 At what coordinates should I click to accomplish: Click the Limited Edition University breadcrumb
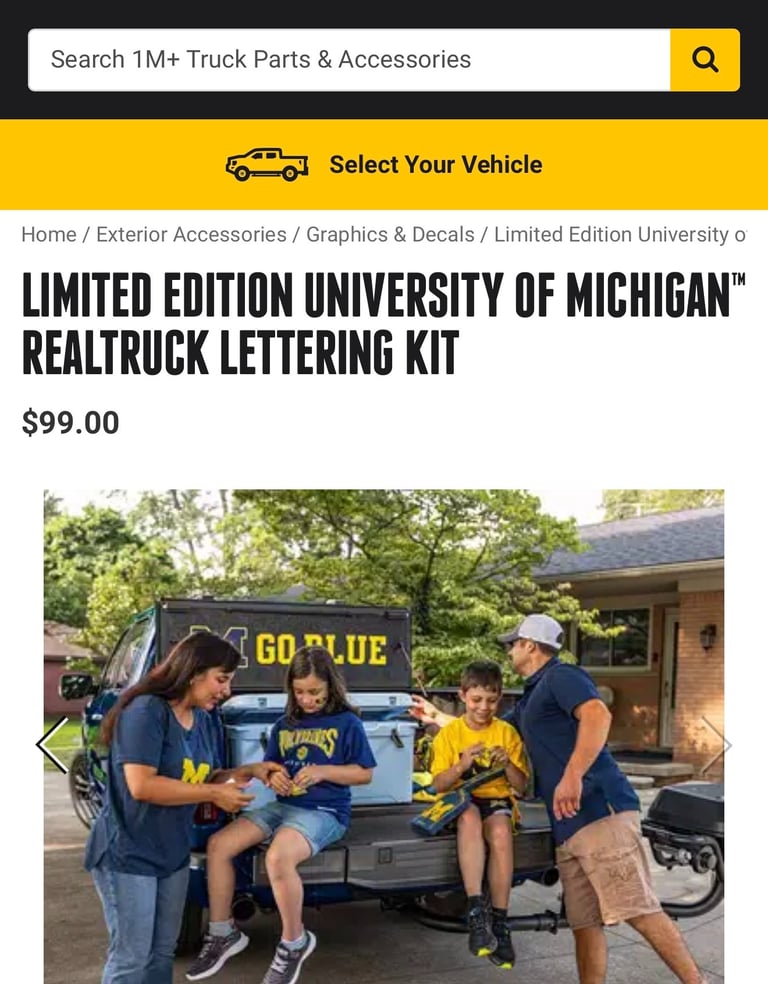pos(620,234)
